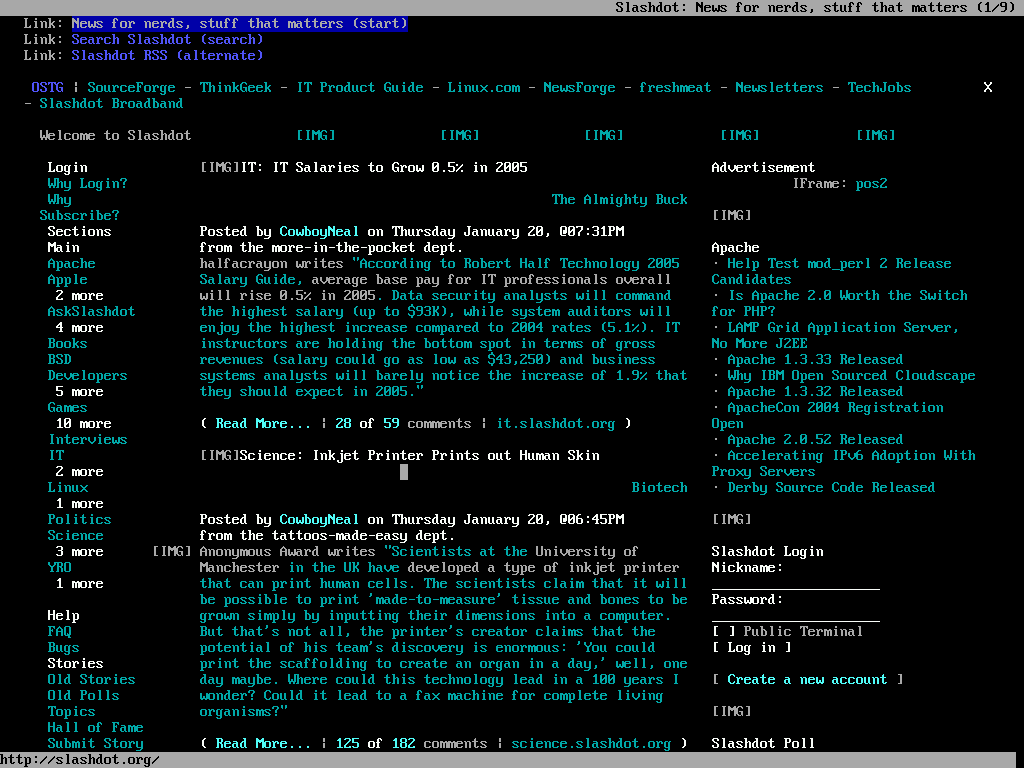Image resolution: width=1024 pixels, height=768 pixels.
Task: Open the IT section in sidebar
Action: click(57, 455)
